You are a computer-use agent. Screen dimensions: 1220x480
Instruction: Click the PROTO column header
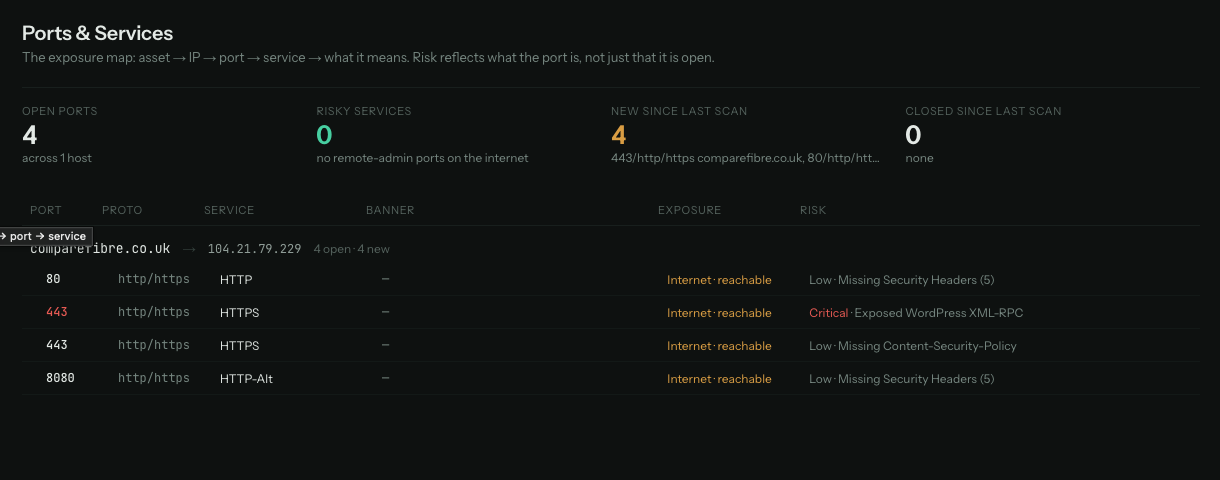(x=122, y=210)
